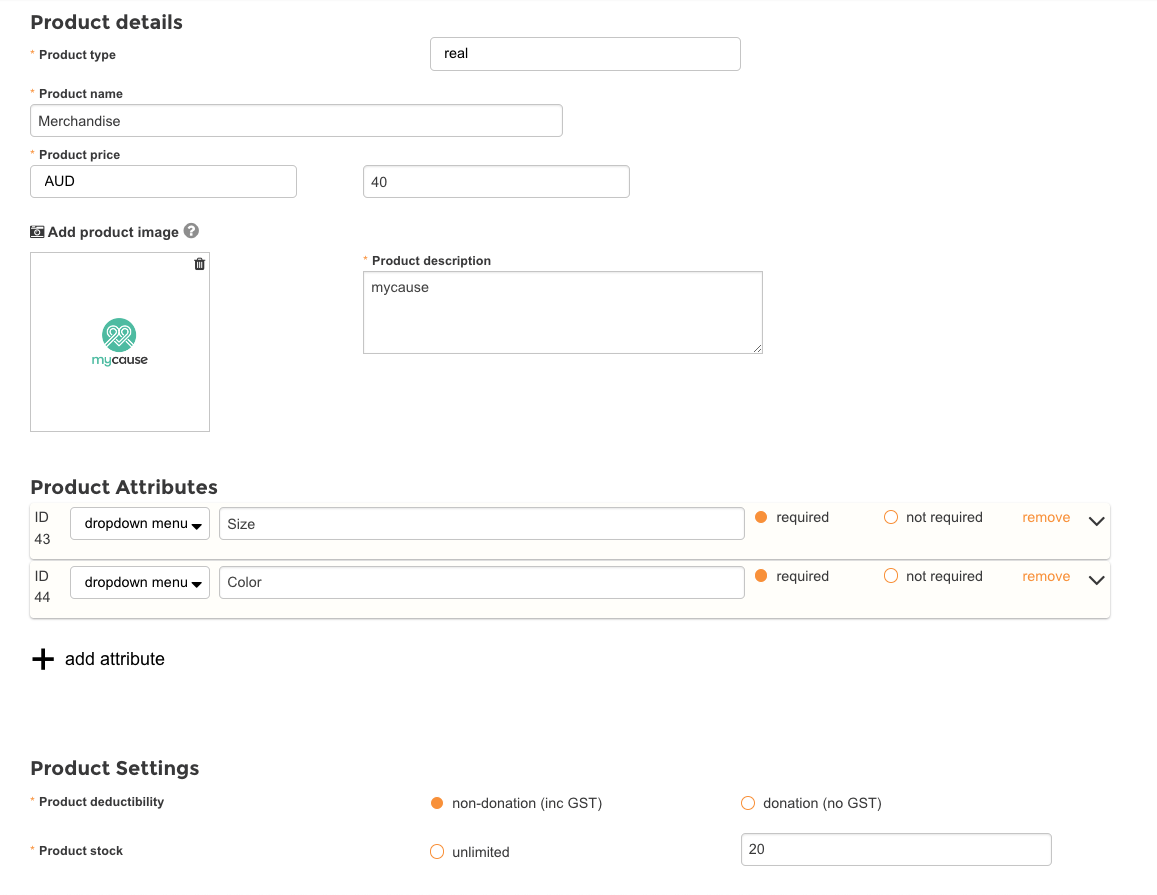Open the dropdown menu type selector for ID 44
The image size is (1157, 895).
coord(140,583)
